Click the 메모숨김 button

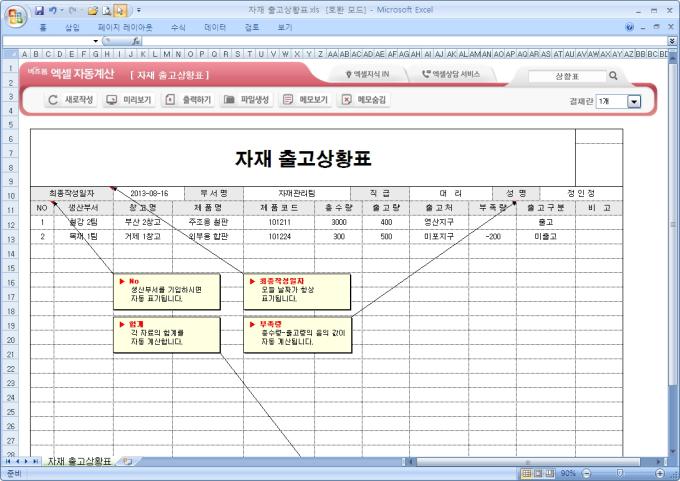pos(364,100)
